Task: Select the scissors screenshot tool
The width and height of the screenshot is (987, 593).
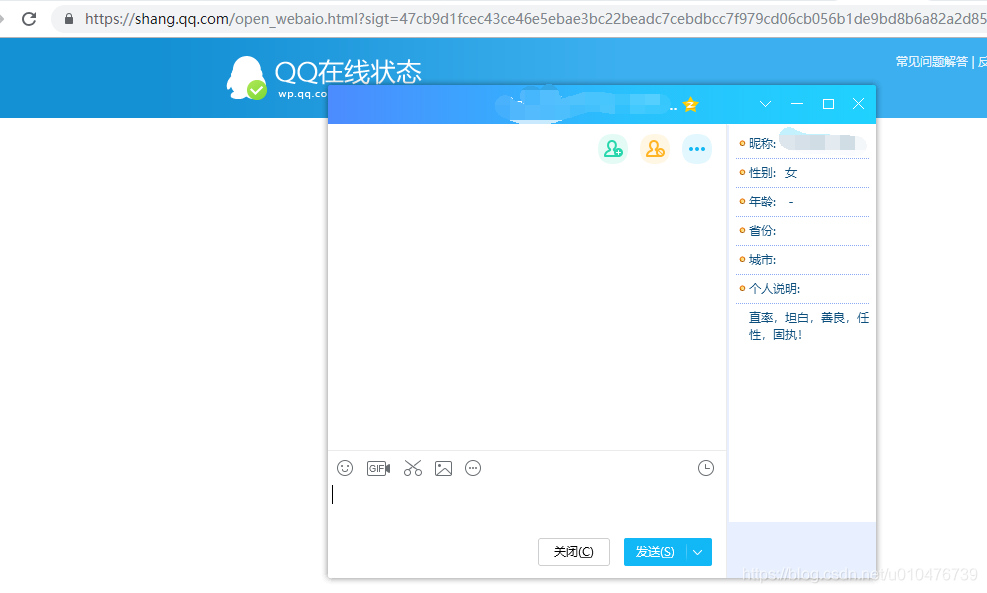Action: [413, 468]
